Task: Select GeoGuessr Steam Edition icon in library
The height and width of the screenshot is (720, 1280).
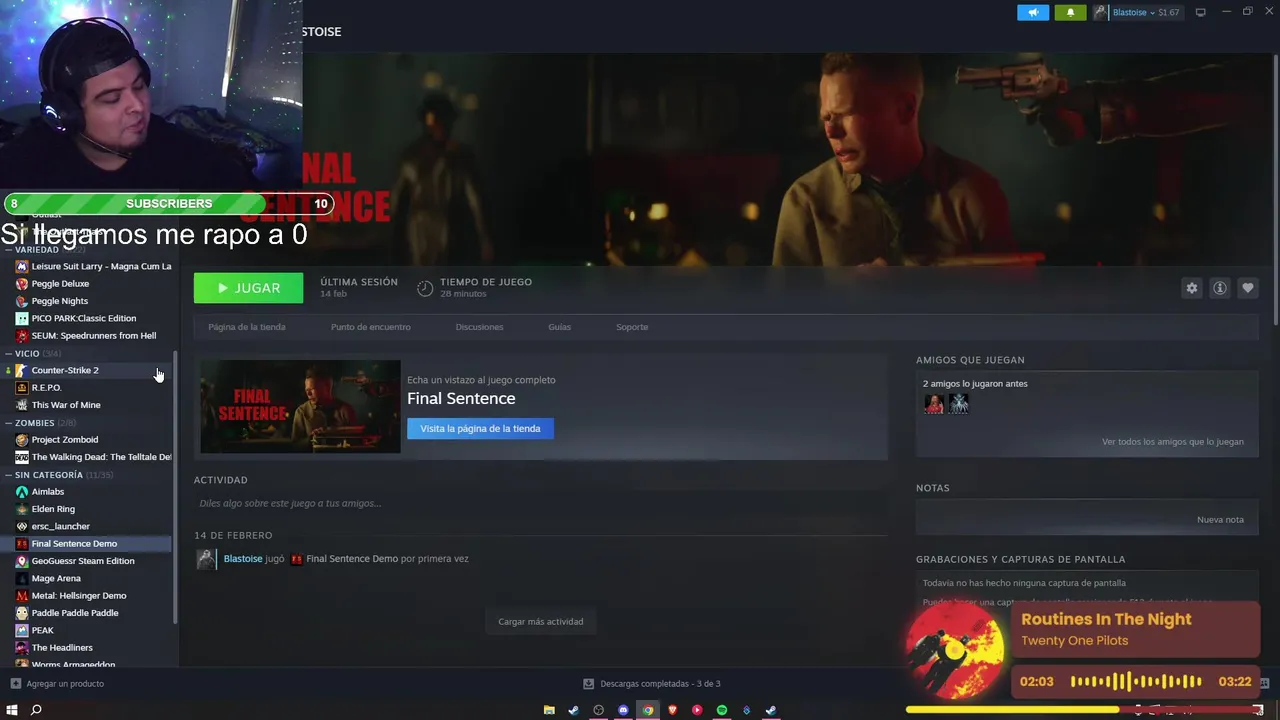Action: 22,561
